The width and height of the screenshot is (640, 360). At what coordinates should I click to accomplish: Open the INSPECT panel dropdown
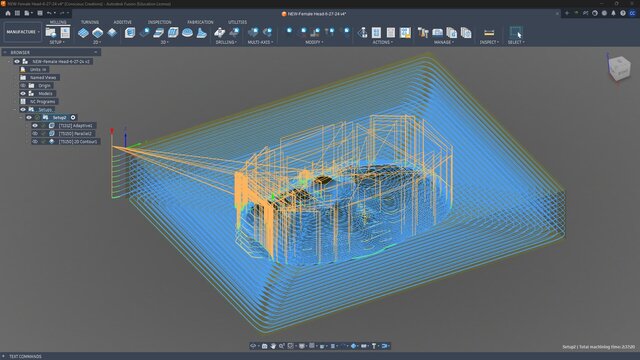pos(489,42)
